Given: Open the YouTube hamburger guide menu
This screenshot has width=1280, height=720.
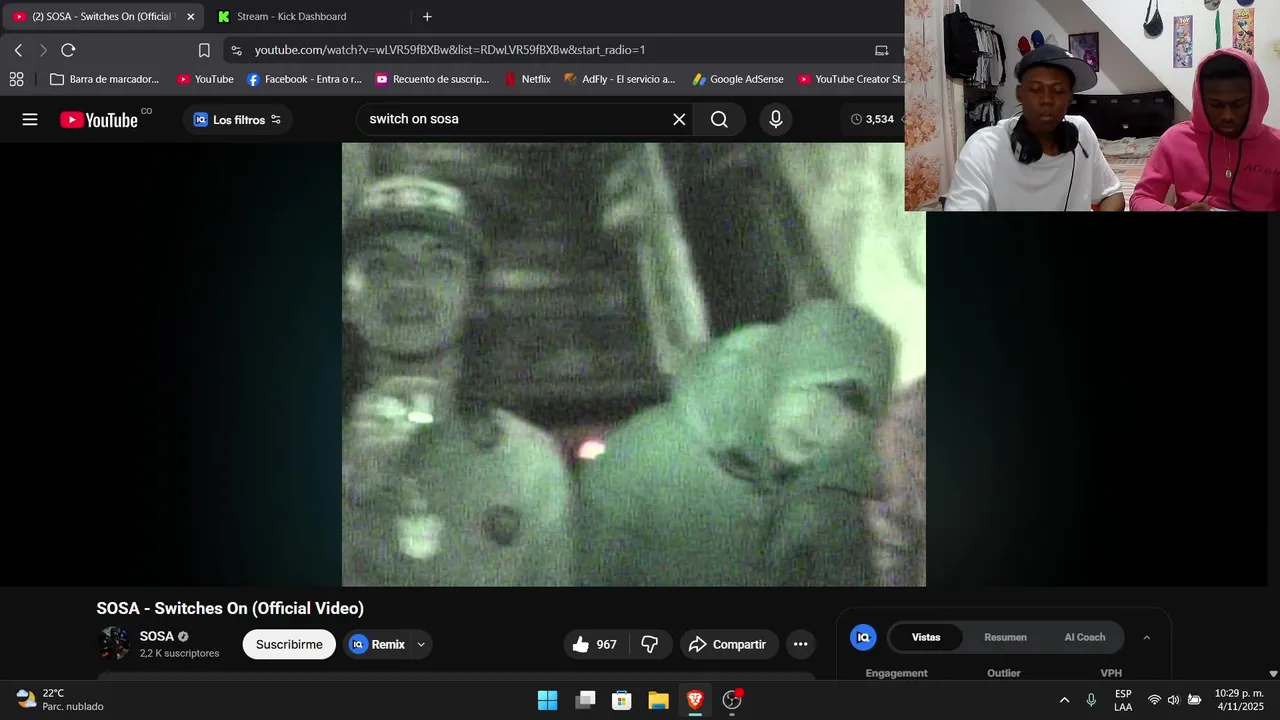Looking at the screenshot, I should [x=30, y=119].
